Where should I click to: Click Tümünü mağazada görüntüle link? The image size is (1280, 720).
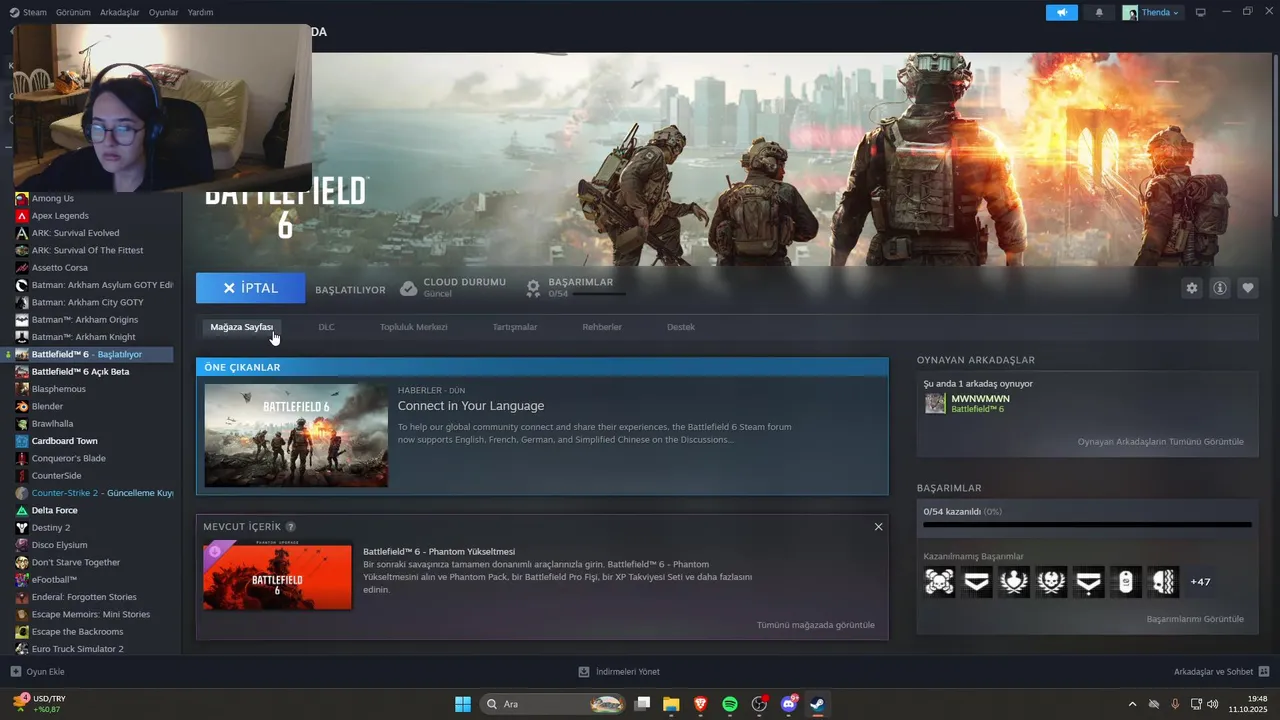click(815, 625)
